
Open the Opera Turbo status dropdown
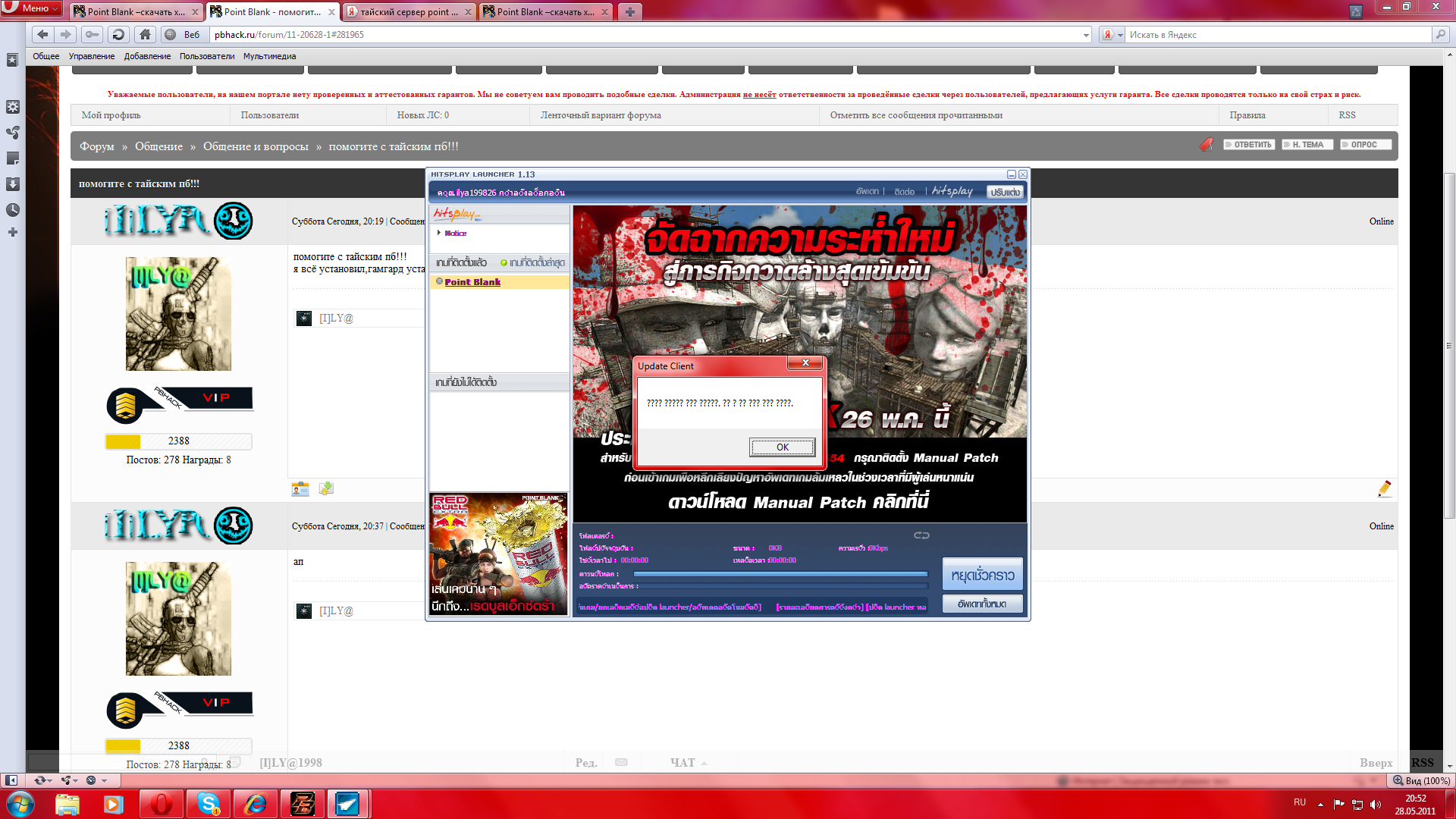(96, 780)
